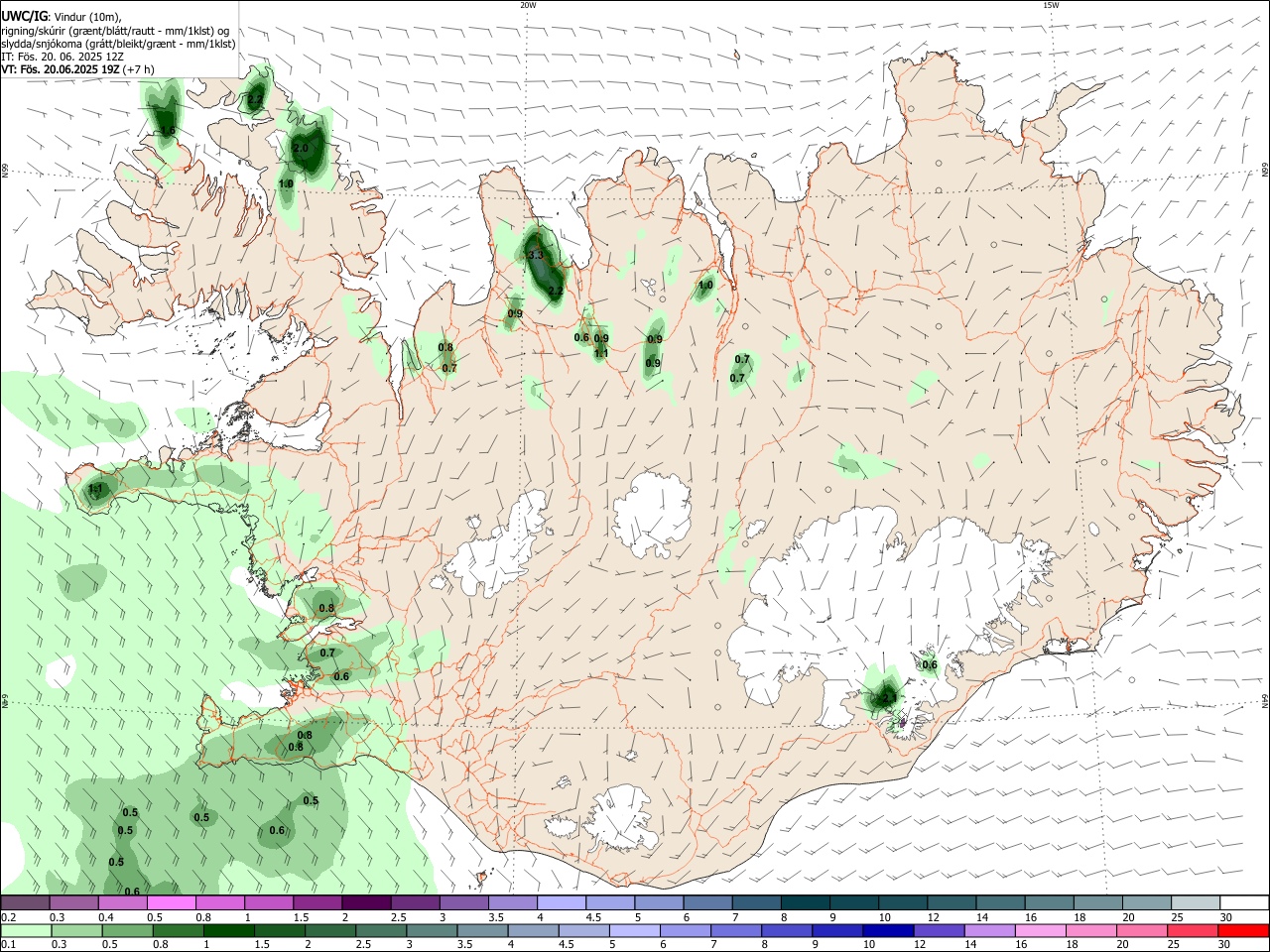
Task: Click the 2.1 value near the southeast glacier
Action: click(889, 698)
